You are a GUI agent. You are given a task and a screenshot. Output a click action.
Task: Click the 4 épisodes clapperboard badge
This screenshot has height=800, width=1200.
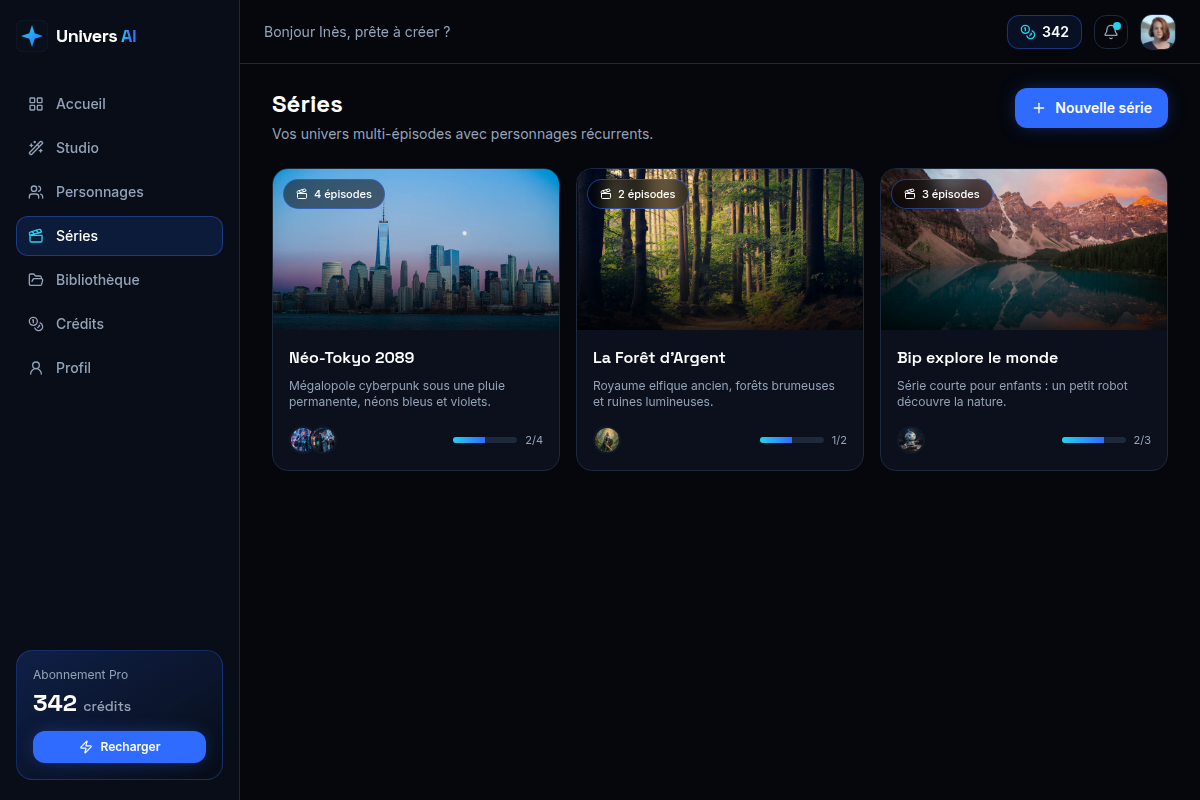[334, 194]
